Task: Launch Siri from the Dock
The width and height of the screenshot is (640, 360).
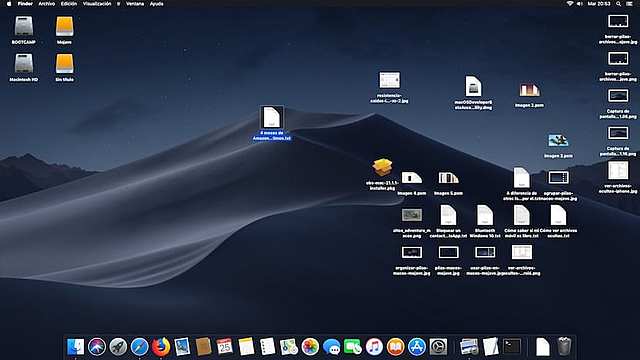Action: click(97, 347)
